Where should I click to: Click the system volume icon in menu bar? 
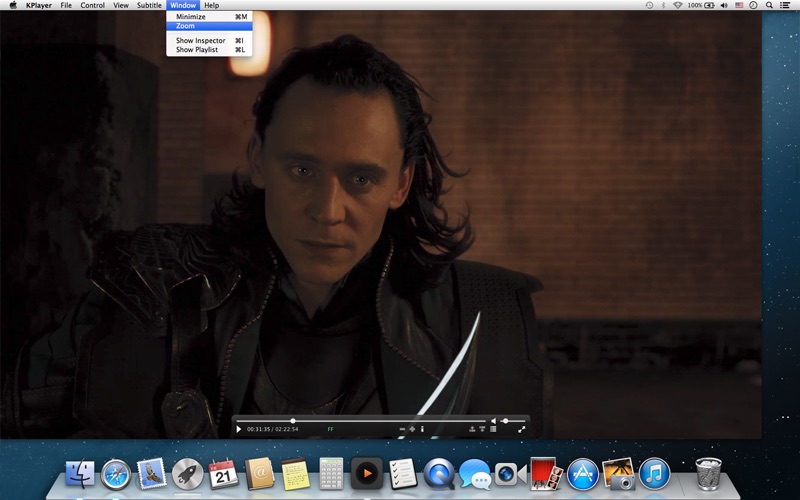[x=724, y=5]
